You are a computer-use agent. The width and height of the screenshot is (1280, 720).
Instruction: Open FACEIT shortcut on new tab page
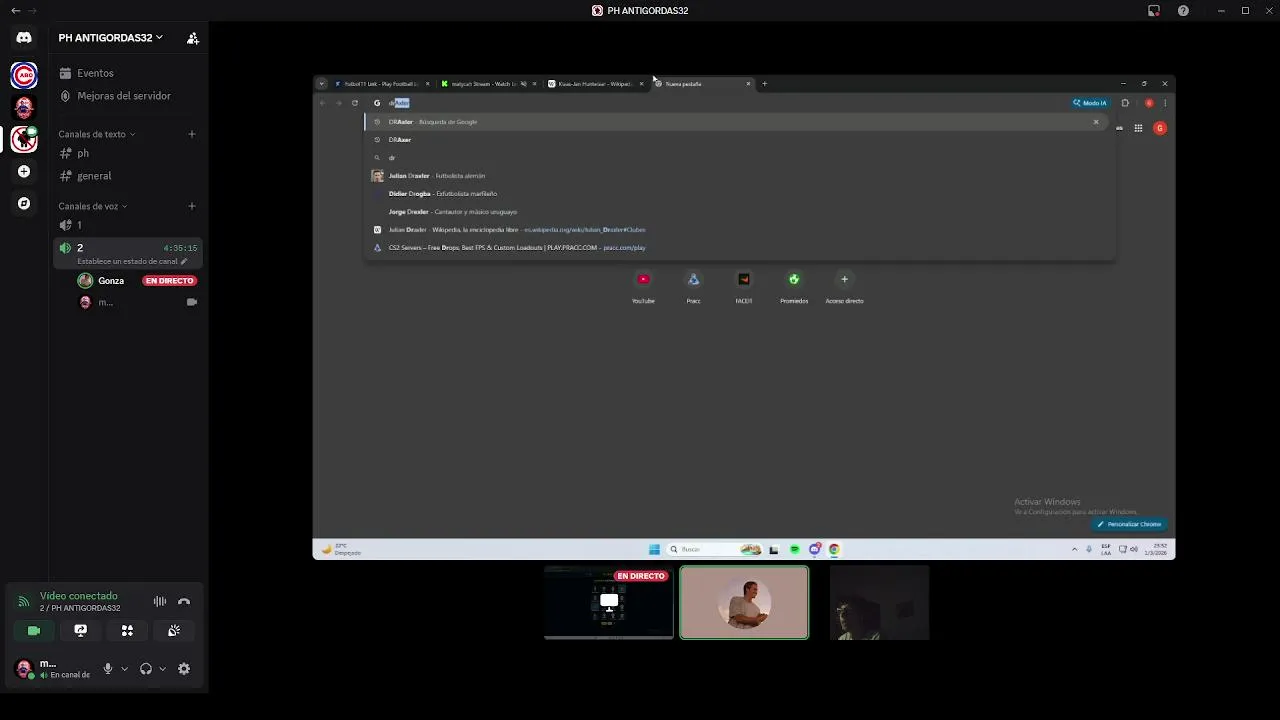[744, 287]
